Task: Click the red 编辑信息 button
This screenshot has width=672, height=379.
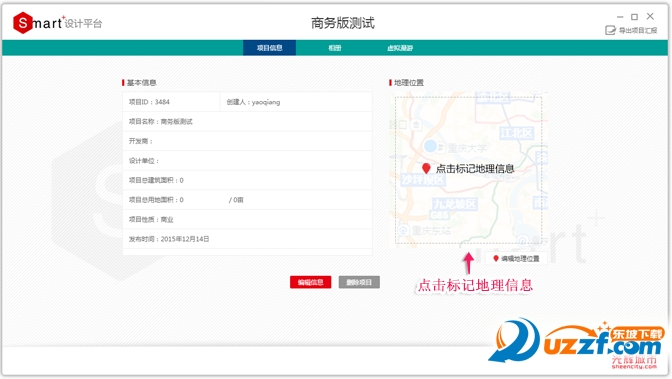Action: point(311,282)
